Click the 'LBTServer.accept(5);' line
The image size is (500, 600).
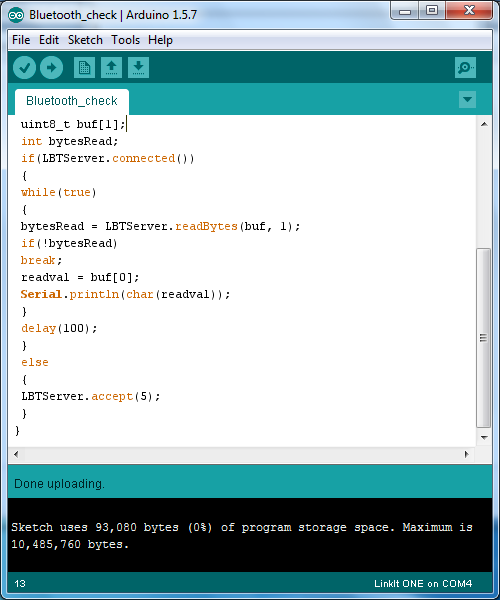point(91,396)
